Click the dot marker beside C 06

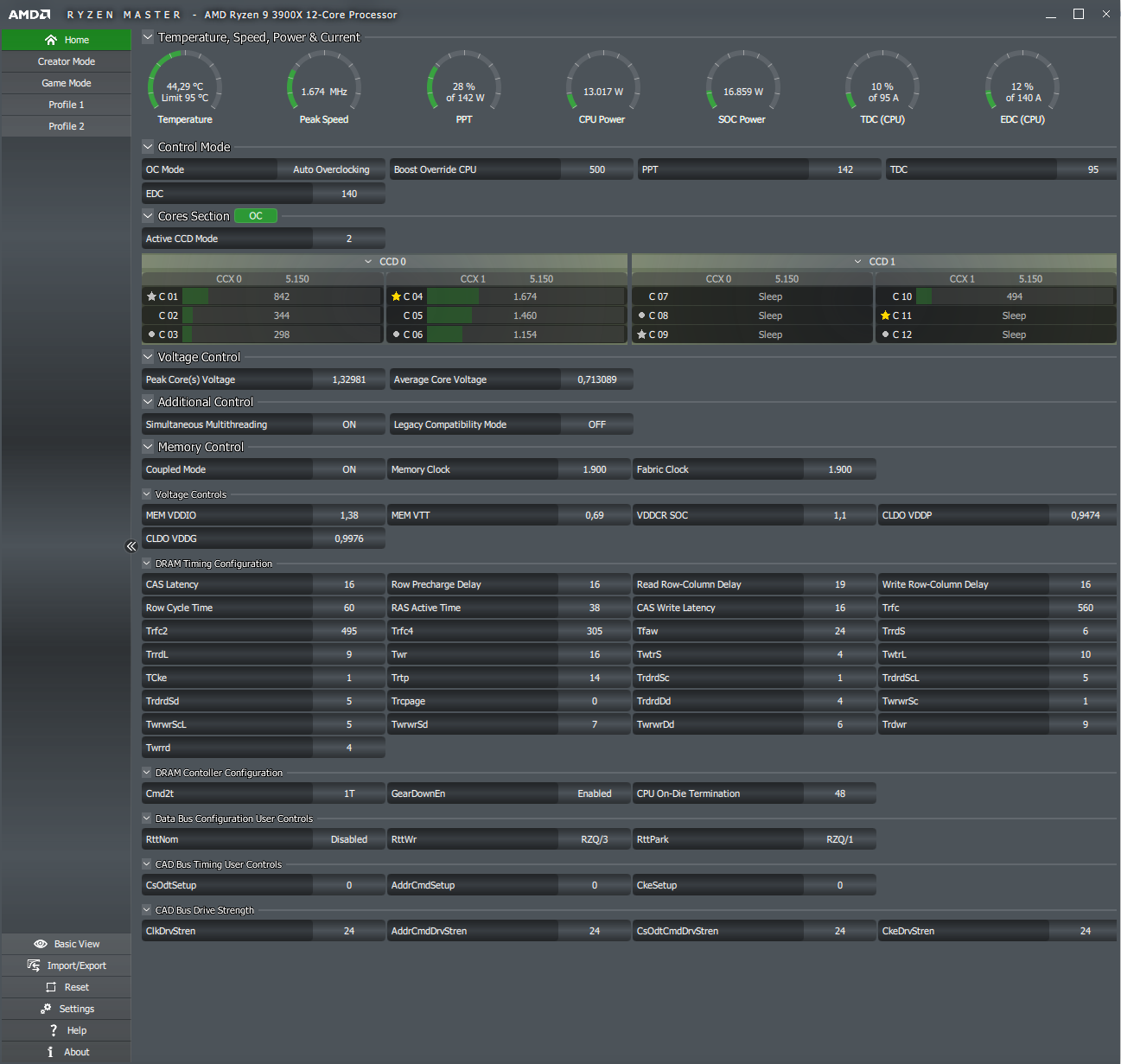click(396, 334)
